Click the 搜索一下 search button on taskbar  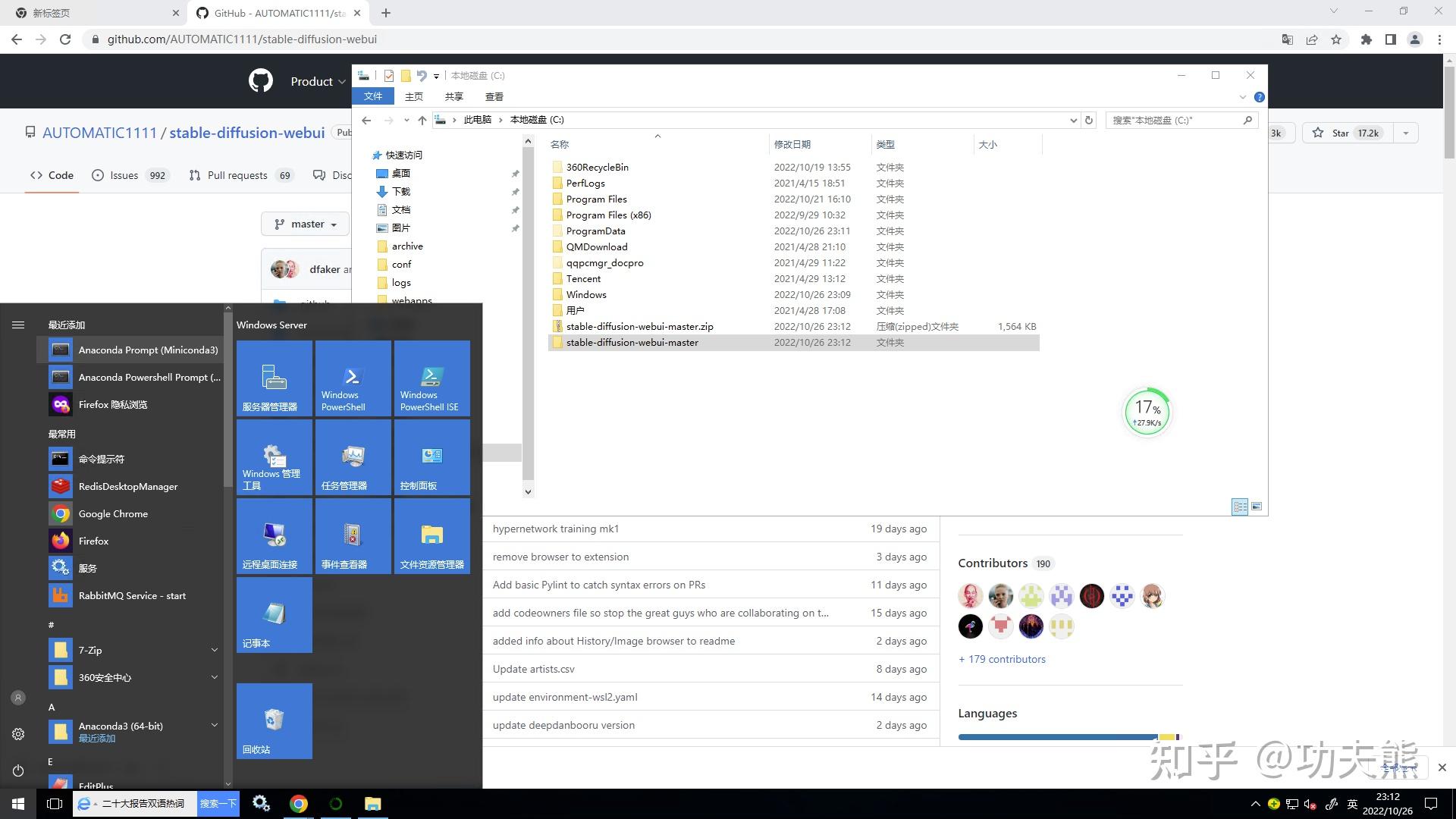click(x=218, y=804)
